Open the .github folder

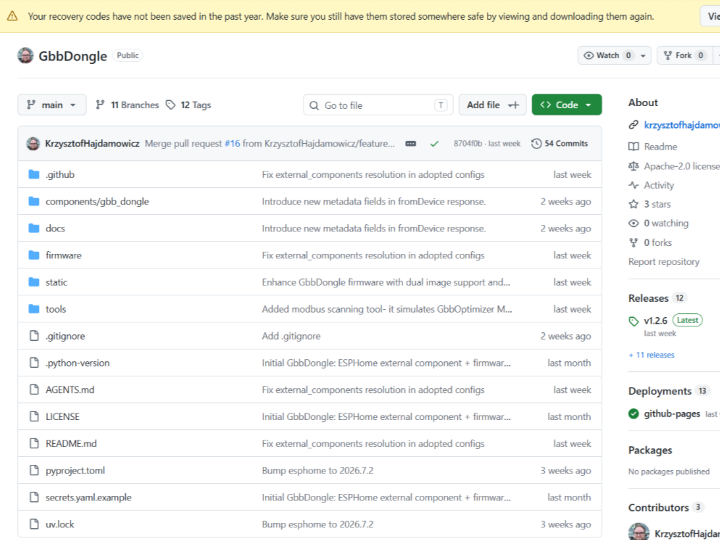[60, 174]
